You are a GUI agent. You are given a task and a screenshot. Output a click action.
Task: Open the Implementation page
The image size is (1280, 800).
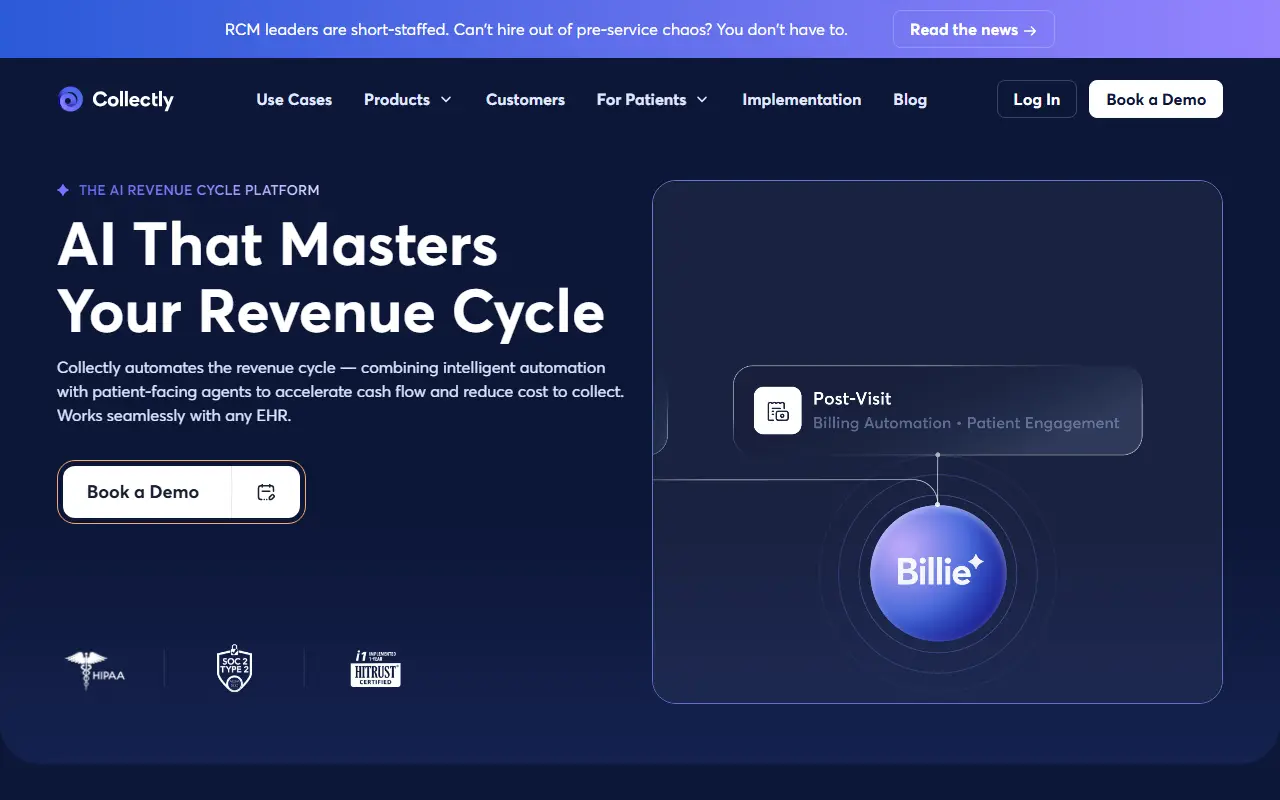pos(801,100)
